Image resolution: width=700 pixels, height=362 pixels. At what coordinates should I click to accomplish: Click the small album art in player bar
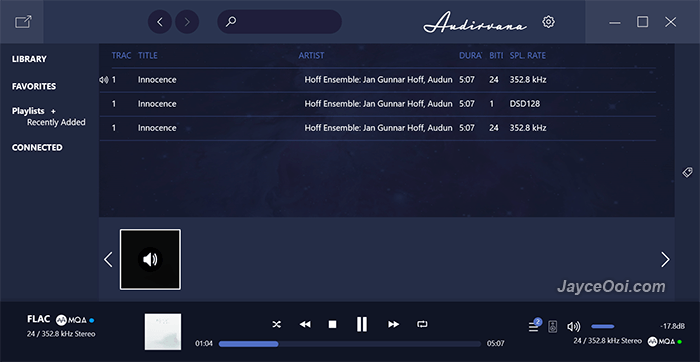tap(163, 331)
